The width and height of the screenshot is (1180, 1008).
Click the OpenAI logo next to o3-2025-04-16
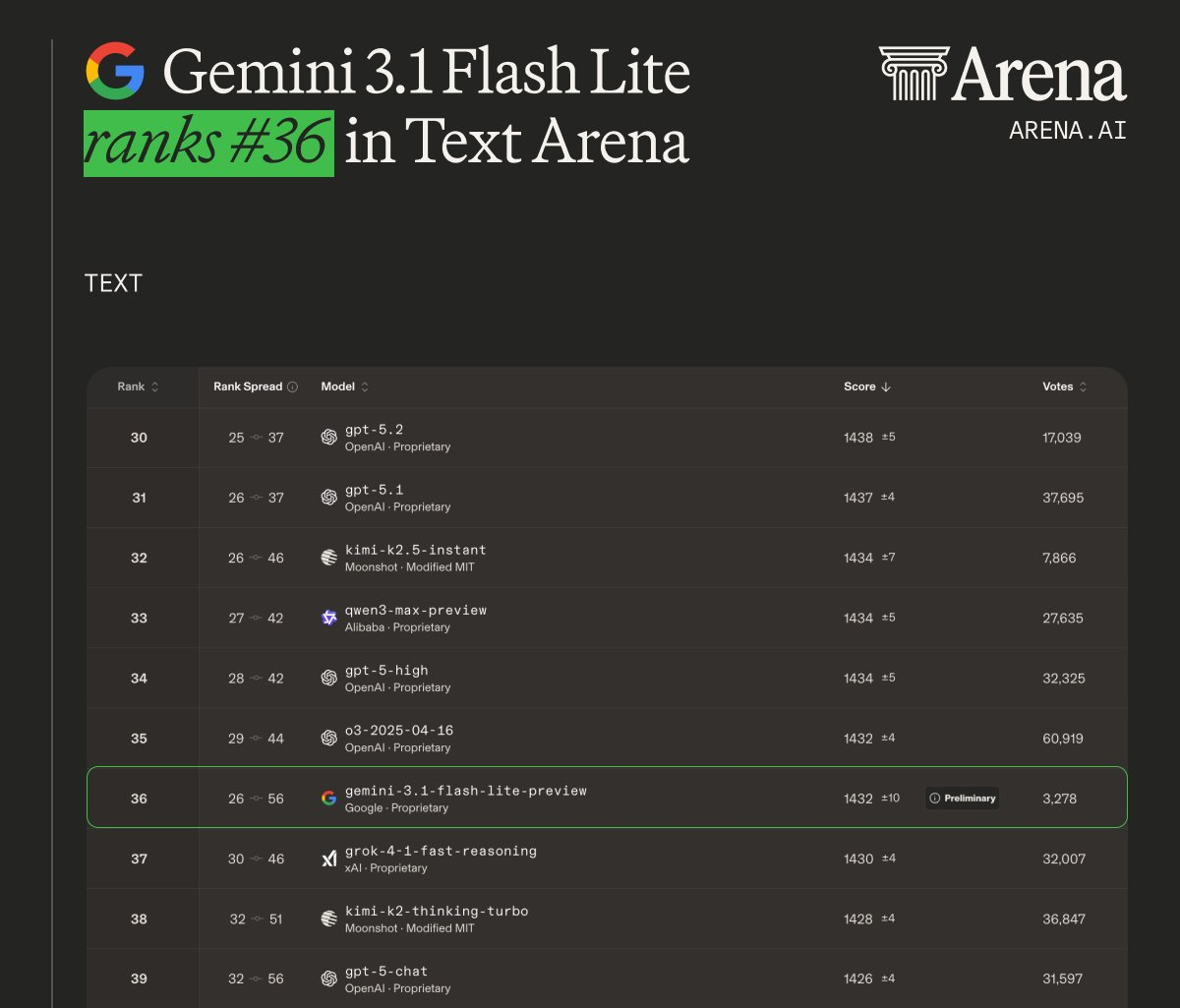pyautogui.click(x=327, y=737)
